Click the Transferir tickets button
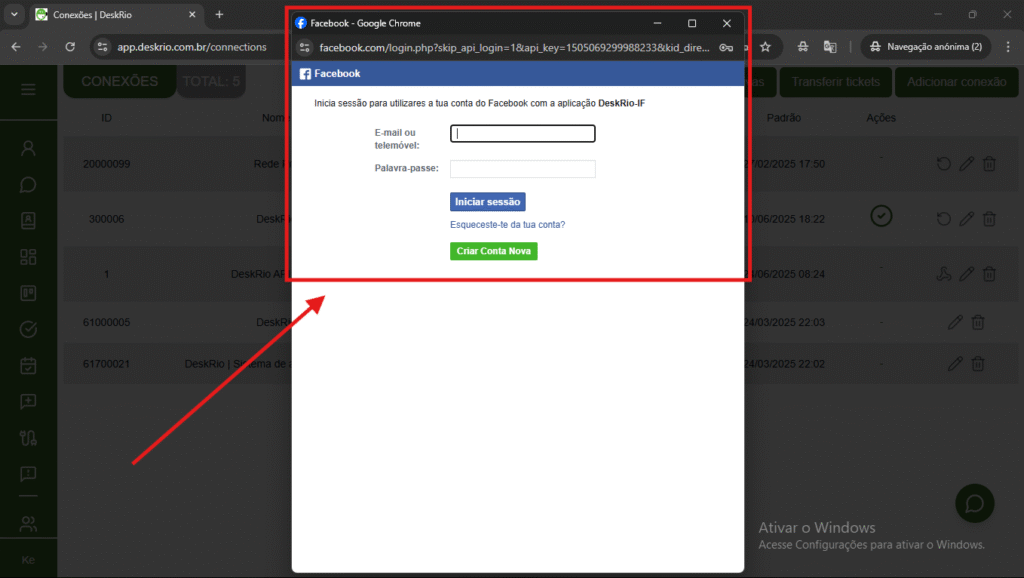Viewport: 1024px width, 578px height. [x=836, y=82]
